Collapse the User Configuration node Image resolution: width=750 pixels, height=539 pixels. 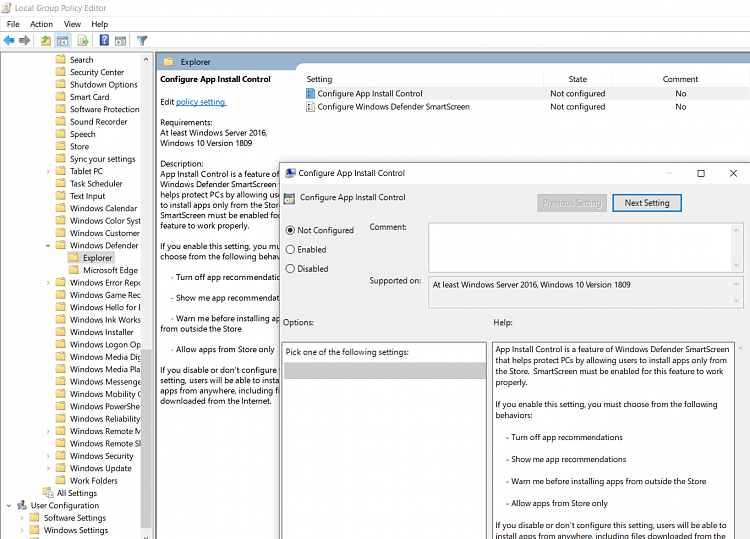9,505
